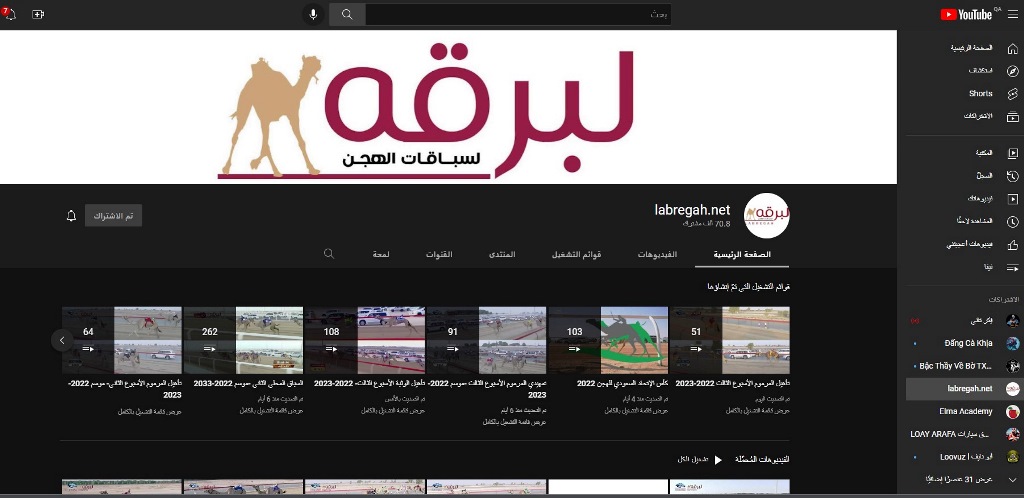The image size is (1024, 498).
Task: Switch to the Playlists tab
Action: pos(577,254)
